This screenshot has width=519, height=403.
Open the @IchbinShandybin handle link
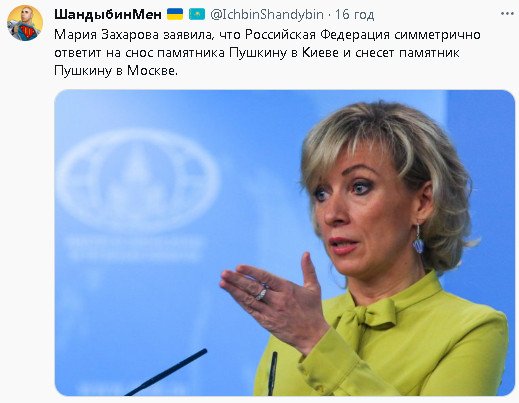click(267, 14)
